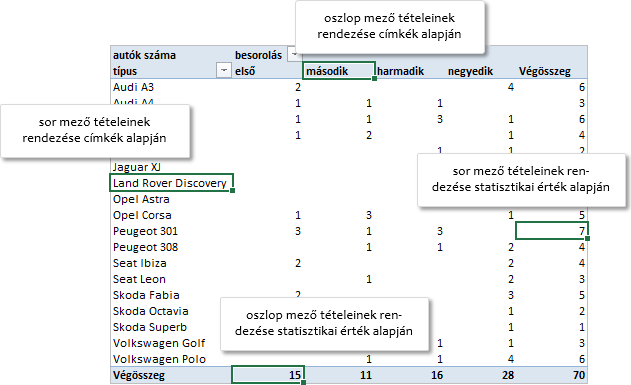This screenshot has width=631, height=385.
Task: Open the típus row field filter dropdown
Action: [x=224, y=70]
